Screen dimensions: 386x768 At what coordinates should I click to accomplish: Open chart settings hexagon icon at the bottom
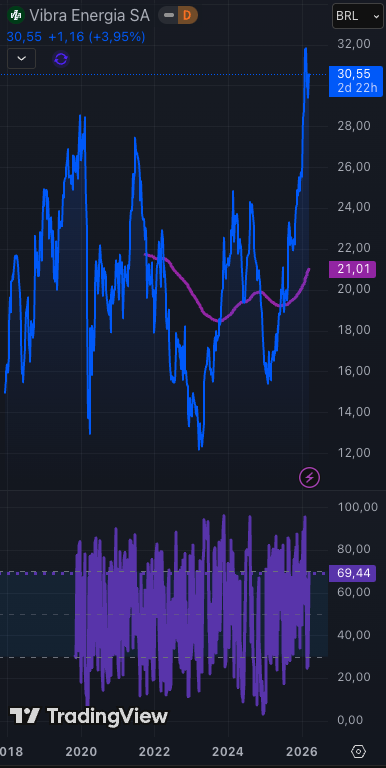359,751
